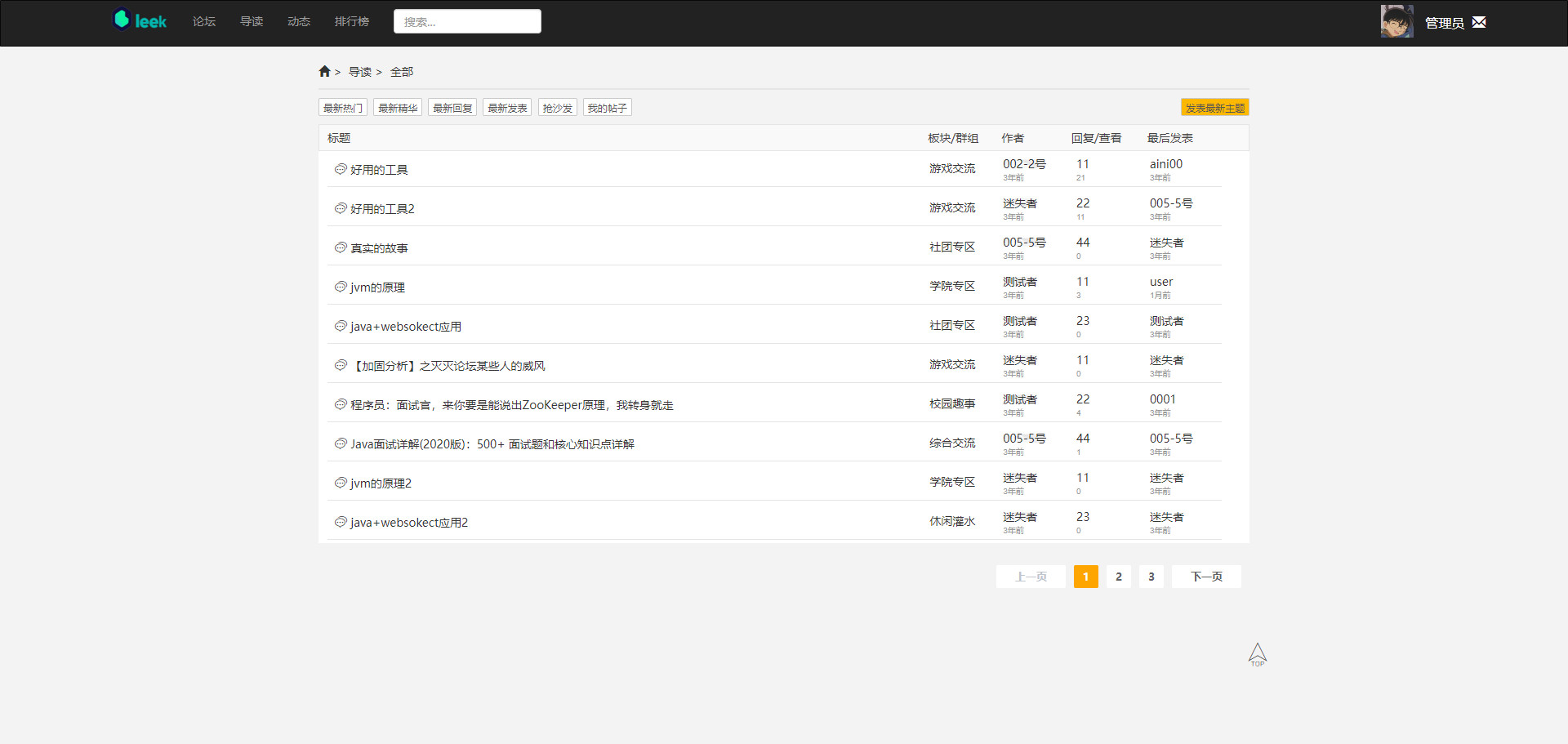Screen dimensions: 1568x744
Task: Click 学院专区 board in jvm的原理 row
Action: (952, 286)
